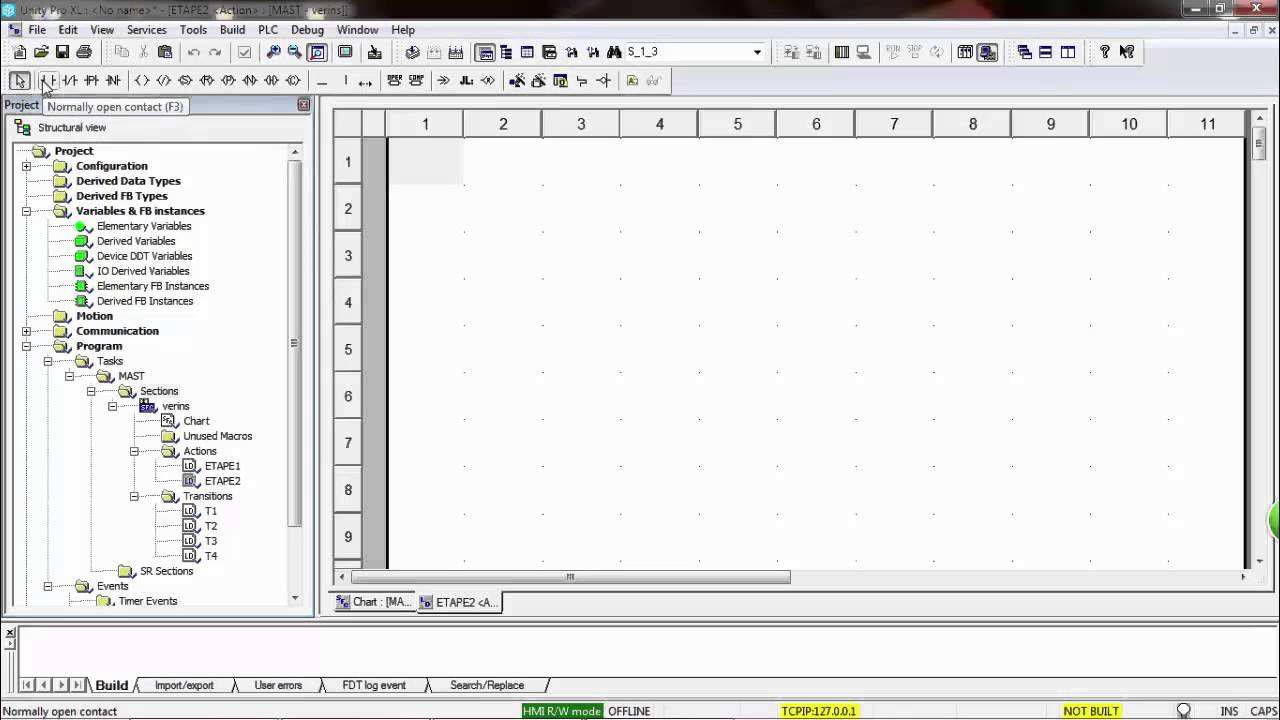This screenshot has width=1280, height=720.
Task: Open the PLC menu
Action: point(268,30)
